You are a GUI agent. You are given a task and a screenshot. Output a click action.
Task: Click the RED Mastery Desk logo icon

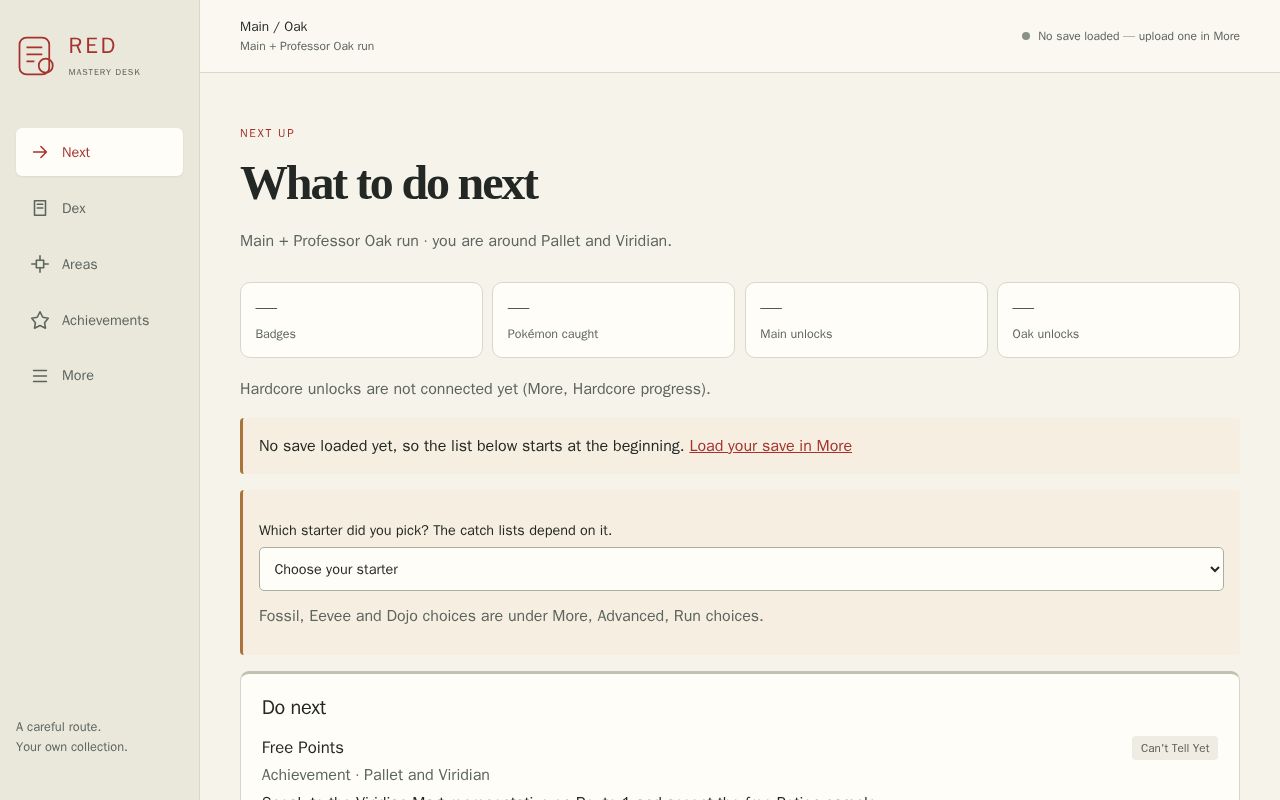tap(35, 56)
